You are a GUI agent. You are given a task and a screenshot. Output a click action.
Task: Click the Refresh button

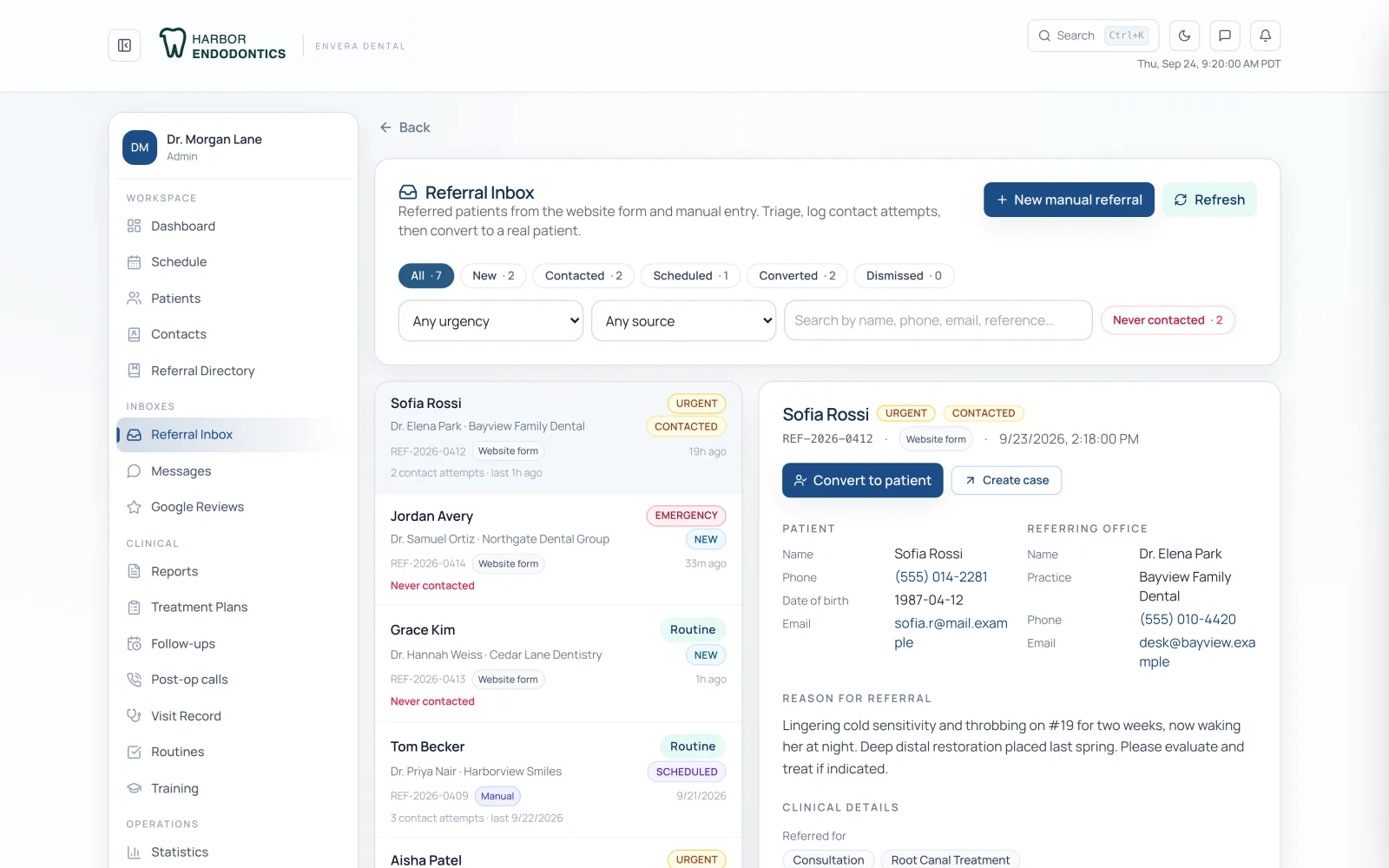point(1209,200)
